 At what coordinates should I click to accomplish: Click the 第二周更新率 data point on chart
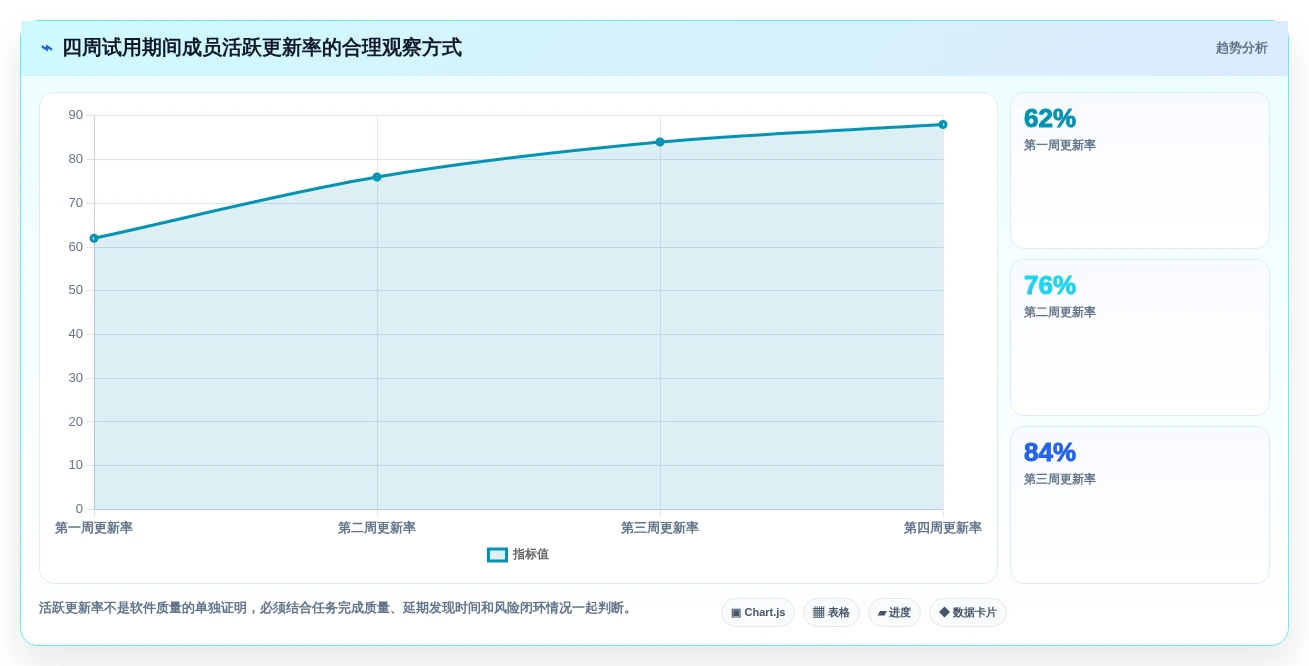click(x=377, y=177)
